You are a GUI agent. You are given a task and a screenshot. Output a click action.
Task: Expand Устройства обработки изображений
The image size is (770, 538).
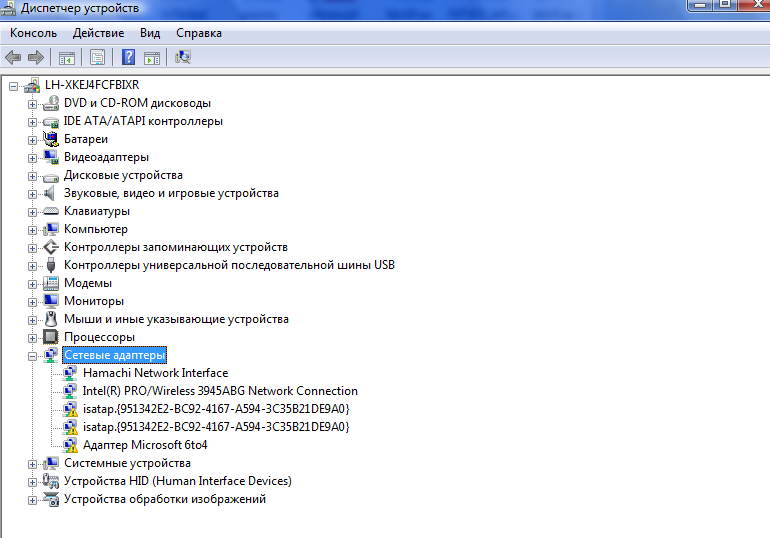coord(32,500)
